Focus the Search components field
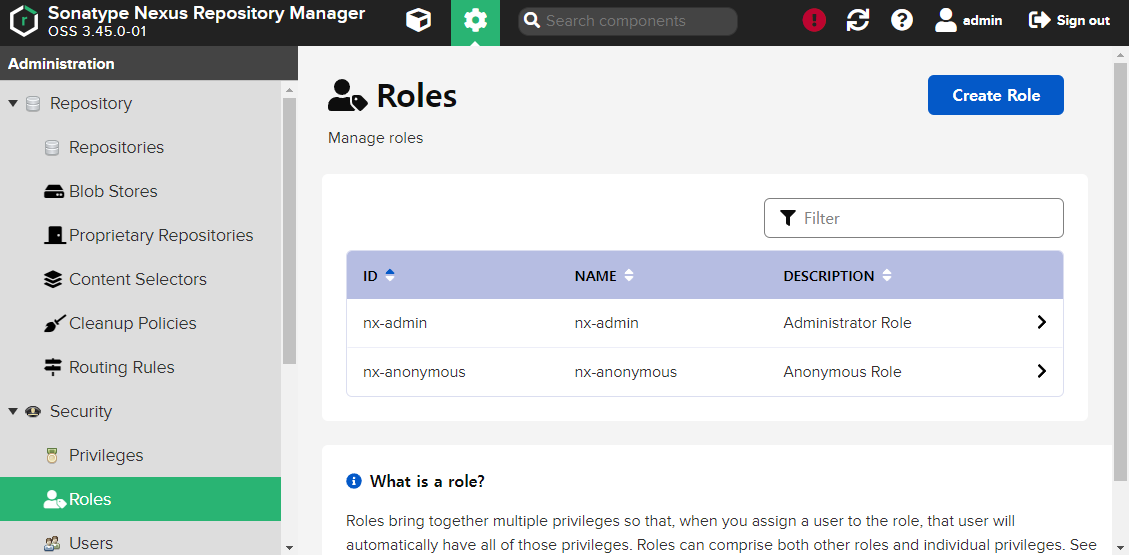The height and width of the screenshot is (555, 1129). click(628, 21)
